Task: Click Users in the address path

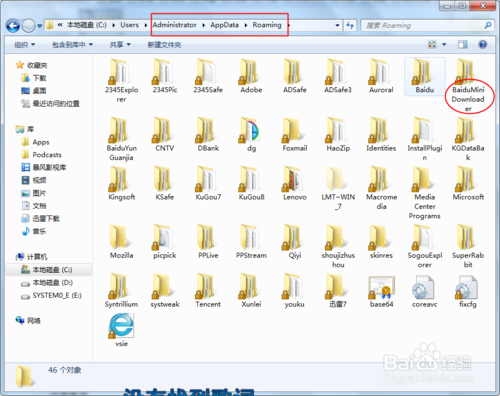Action: click(x=130, y=25)
